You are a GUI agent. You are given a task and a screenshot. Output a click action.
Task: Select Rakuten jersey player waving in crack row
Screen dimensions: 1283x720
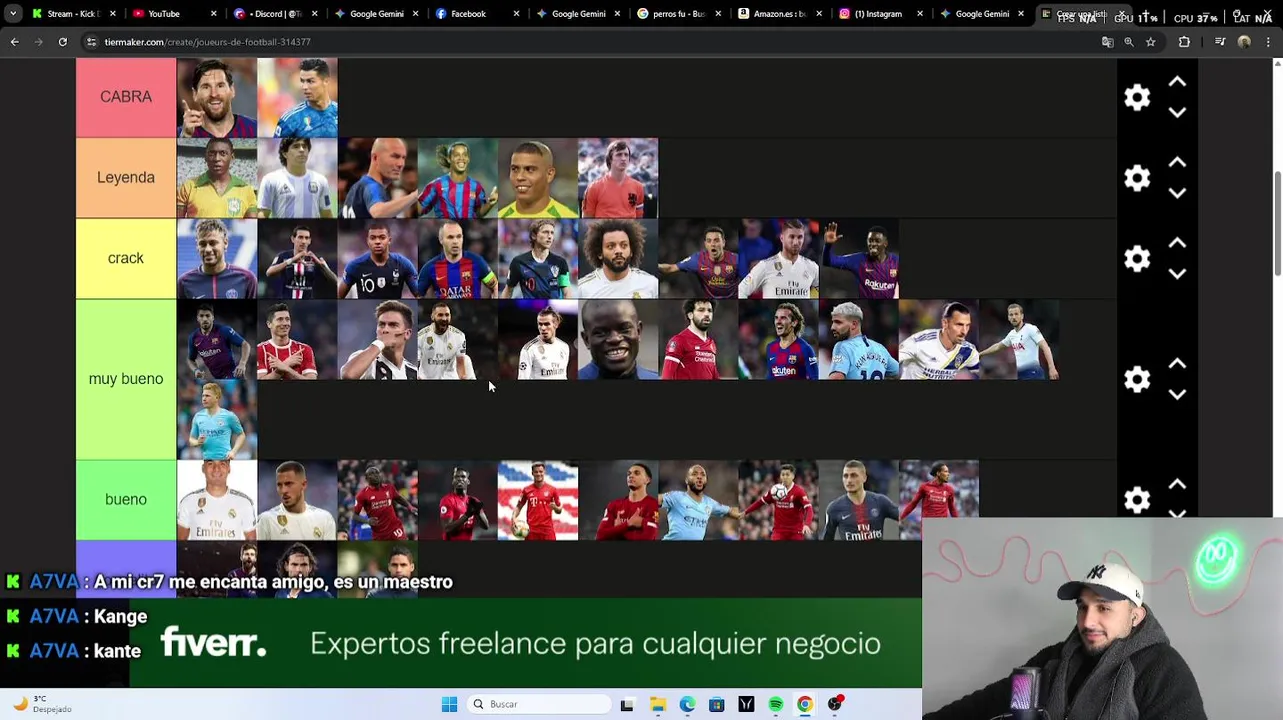point(858,258)
